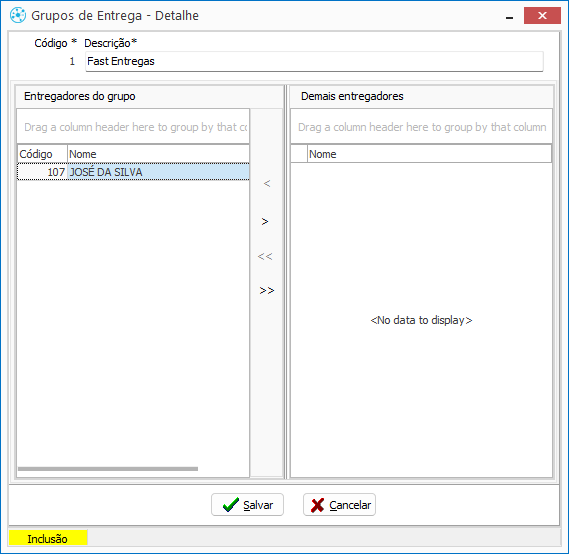Click the yellow Inclusão status indicator
This screenshot has height=554, width=569.
48,538
